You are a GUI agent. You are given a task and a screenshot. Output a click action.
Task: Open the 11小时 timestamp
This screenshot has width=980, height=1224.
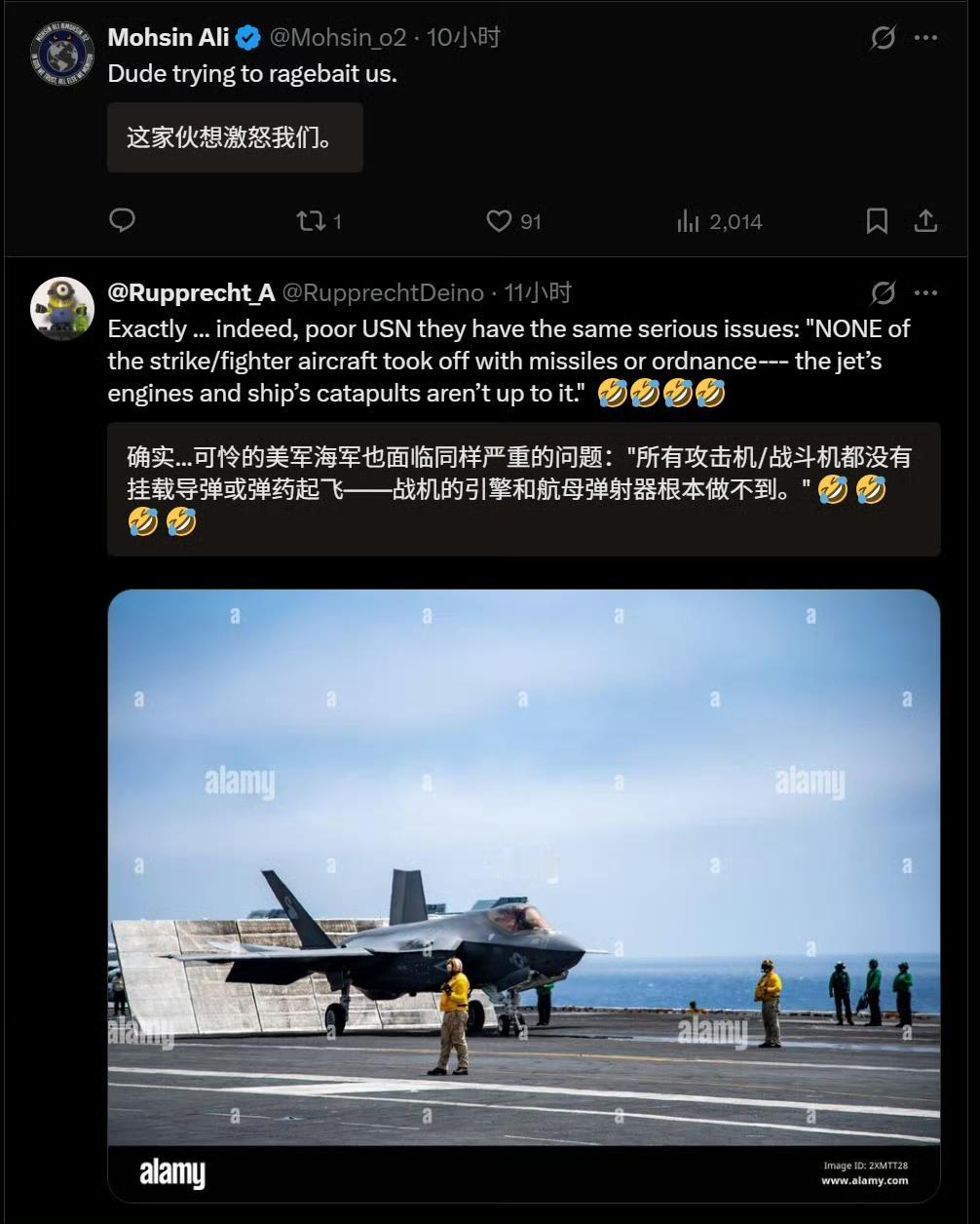(538, 292)
